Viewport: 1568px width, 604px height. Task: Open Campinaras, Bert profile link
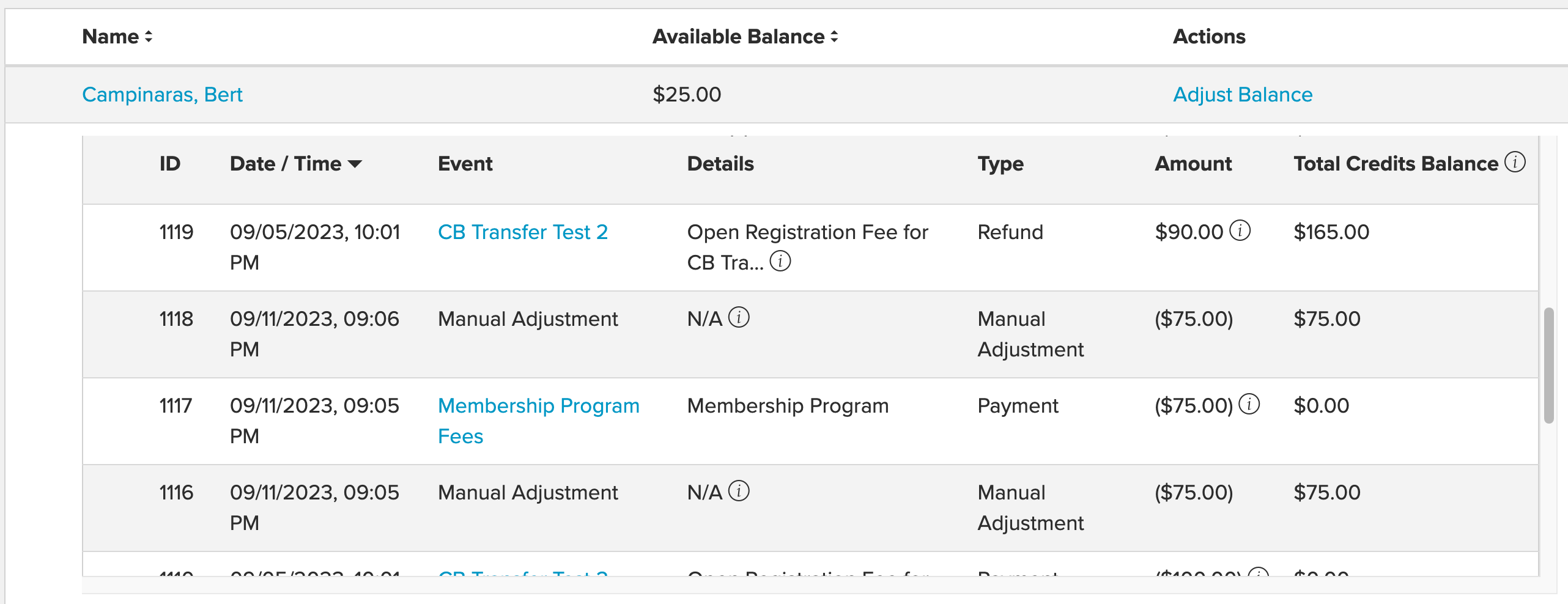[x=162, y=94]
